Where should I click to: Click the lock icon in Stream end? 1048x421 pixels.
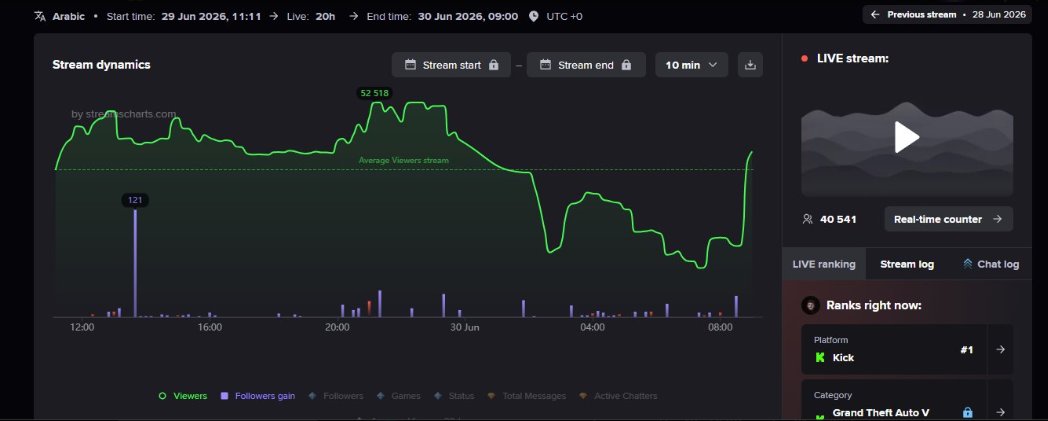[626, 65]
